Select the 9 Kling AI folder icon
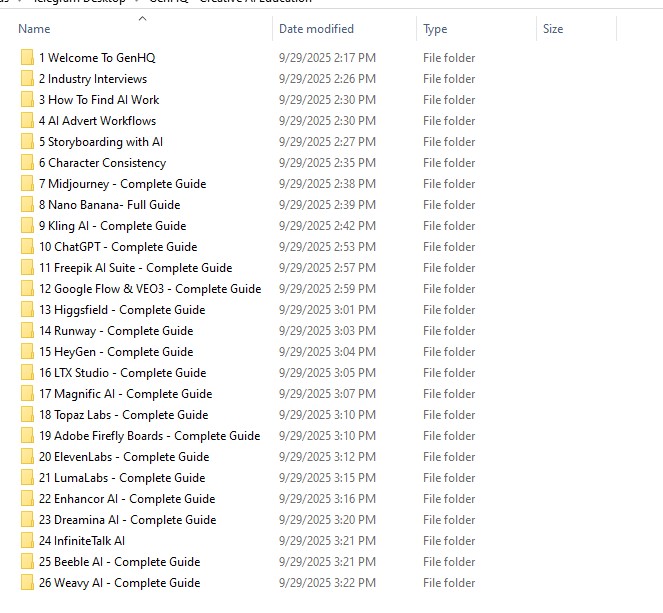This screenshot has width=663, height=613. pos(27,226)
